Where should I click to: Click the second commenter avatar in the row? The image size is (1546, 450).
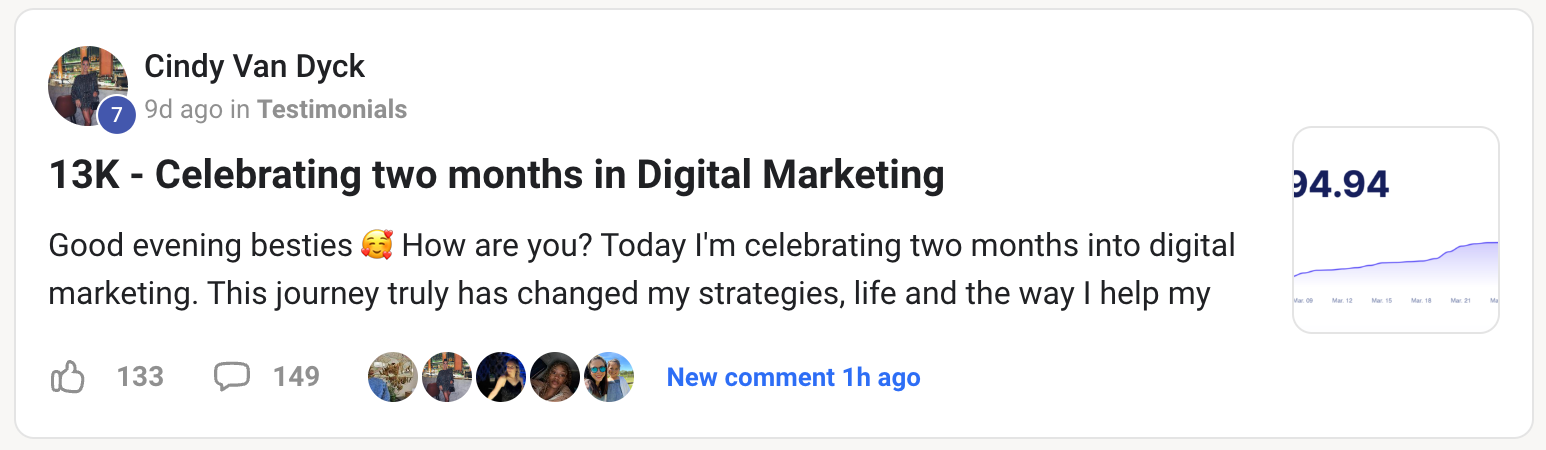[447, 377]
